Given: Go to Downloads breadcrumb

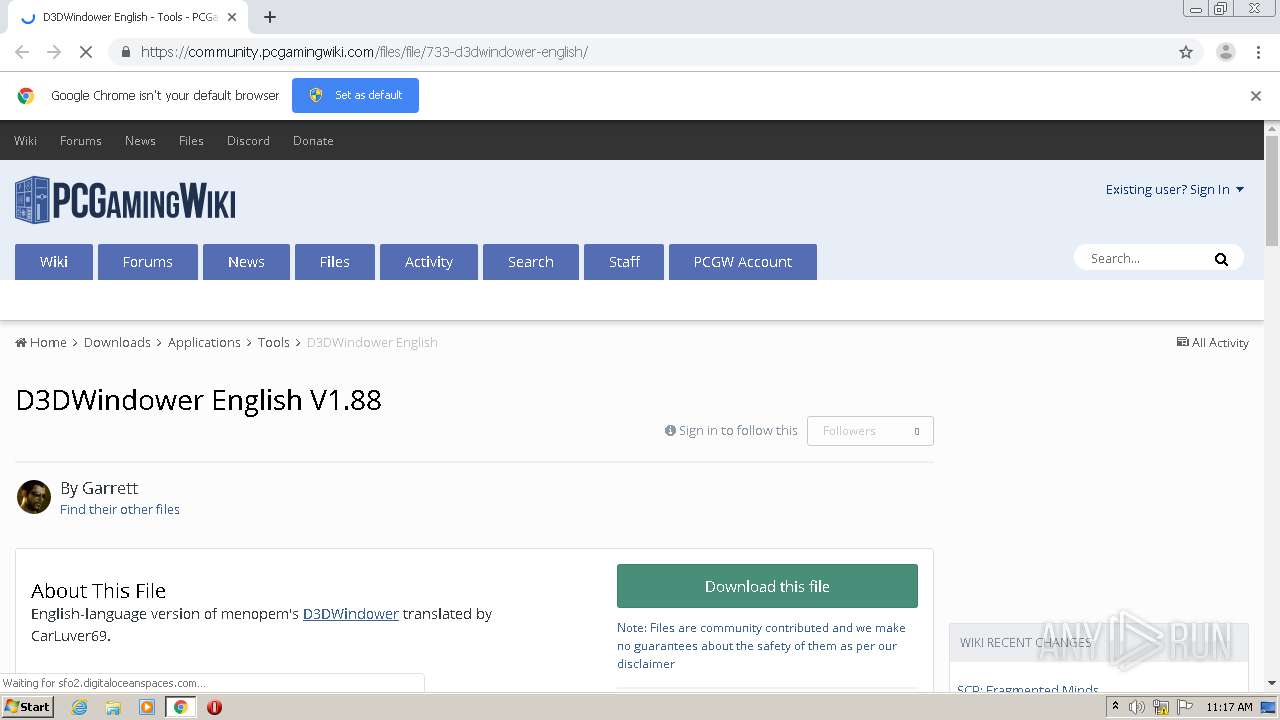Looking at the screenshot, I should point(117,342).
